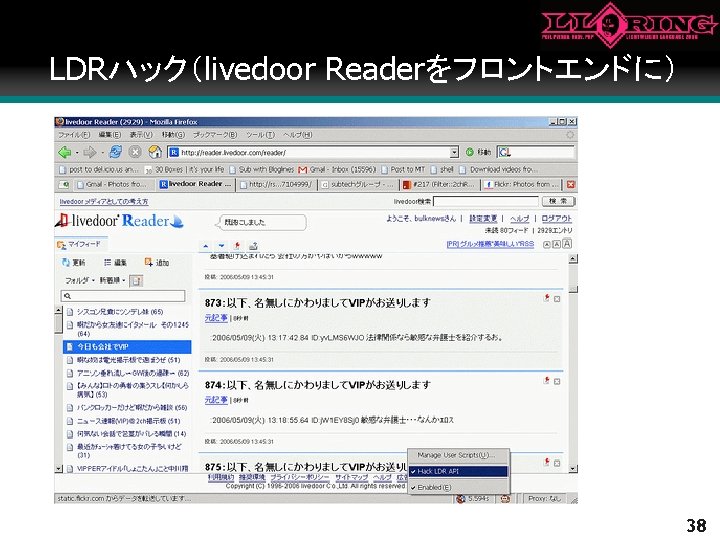This screenshot has height=540, width=720.
Task: Open the Forward button history dropdown arrow
Action: point(101,152)
